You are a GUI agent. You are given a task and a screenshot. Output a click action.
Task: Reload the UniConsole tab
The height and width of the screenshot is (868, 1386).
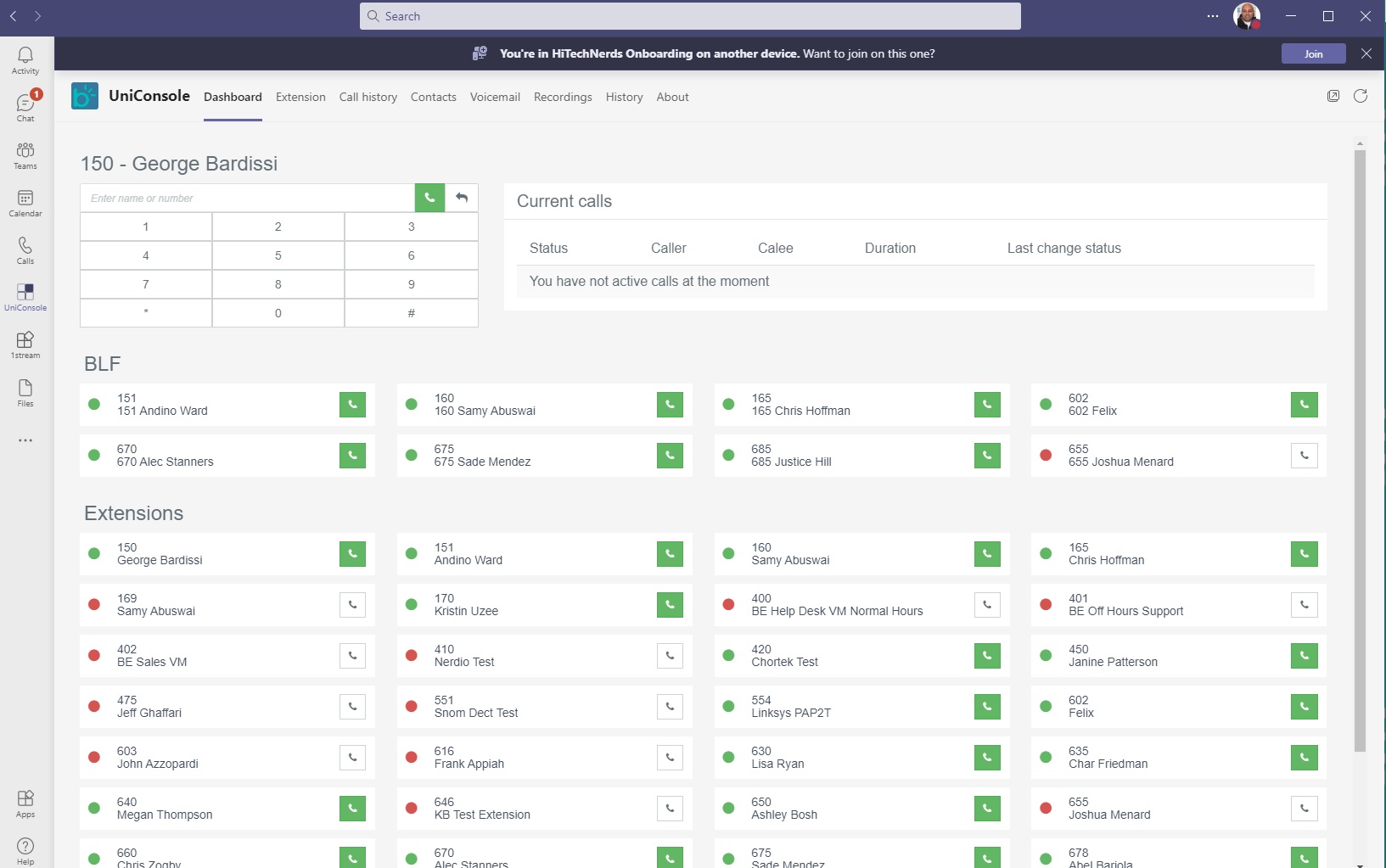click(x=1361, y=96)
